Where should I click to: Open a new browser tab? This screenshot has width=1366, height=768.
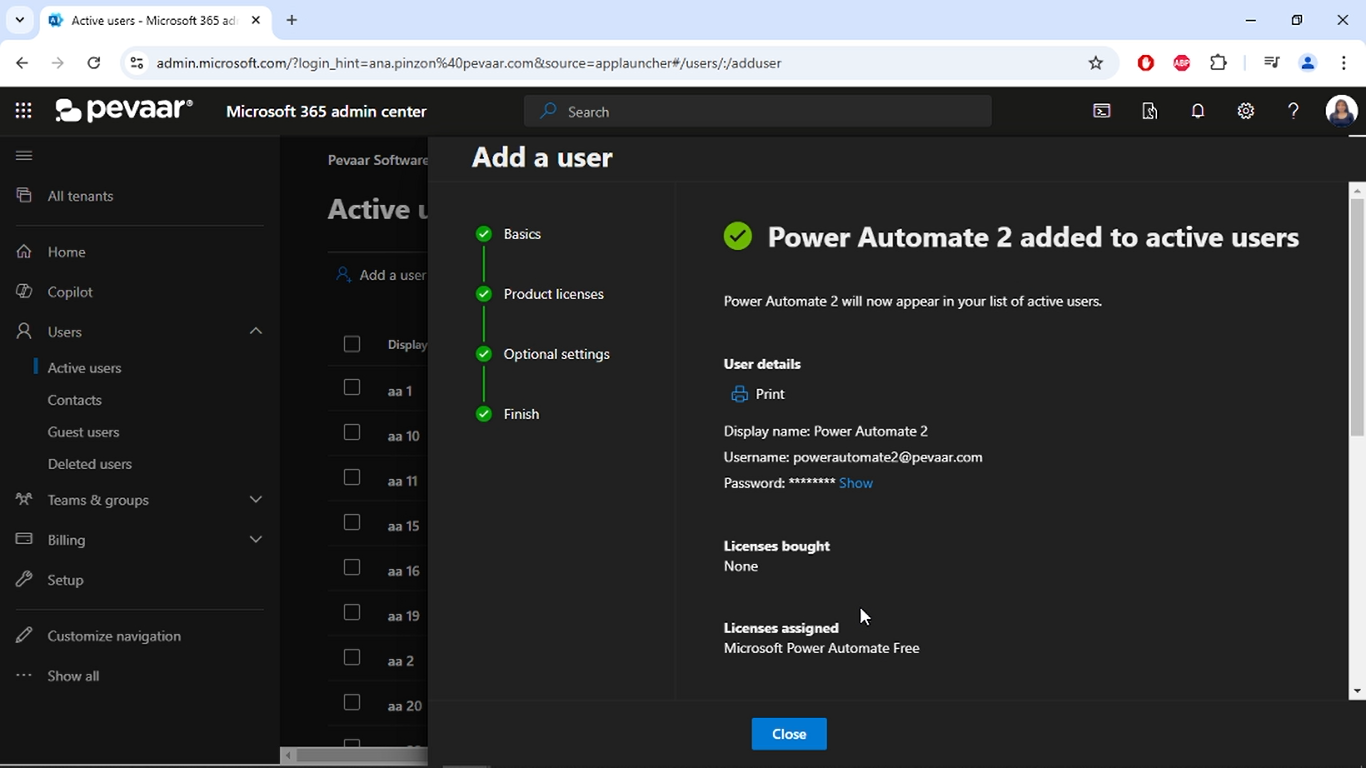click(x=292, y=20)
